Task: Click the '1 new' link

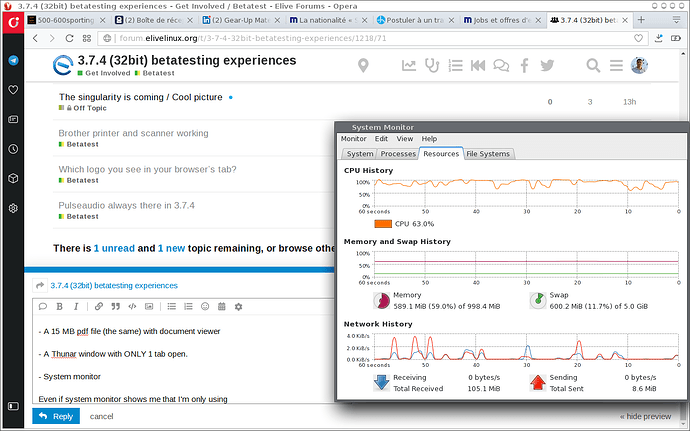Action: (x=171, y=248)
